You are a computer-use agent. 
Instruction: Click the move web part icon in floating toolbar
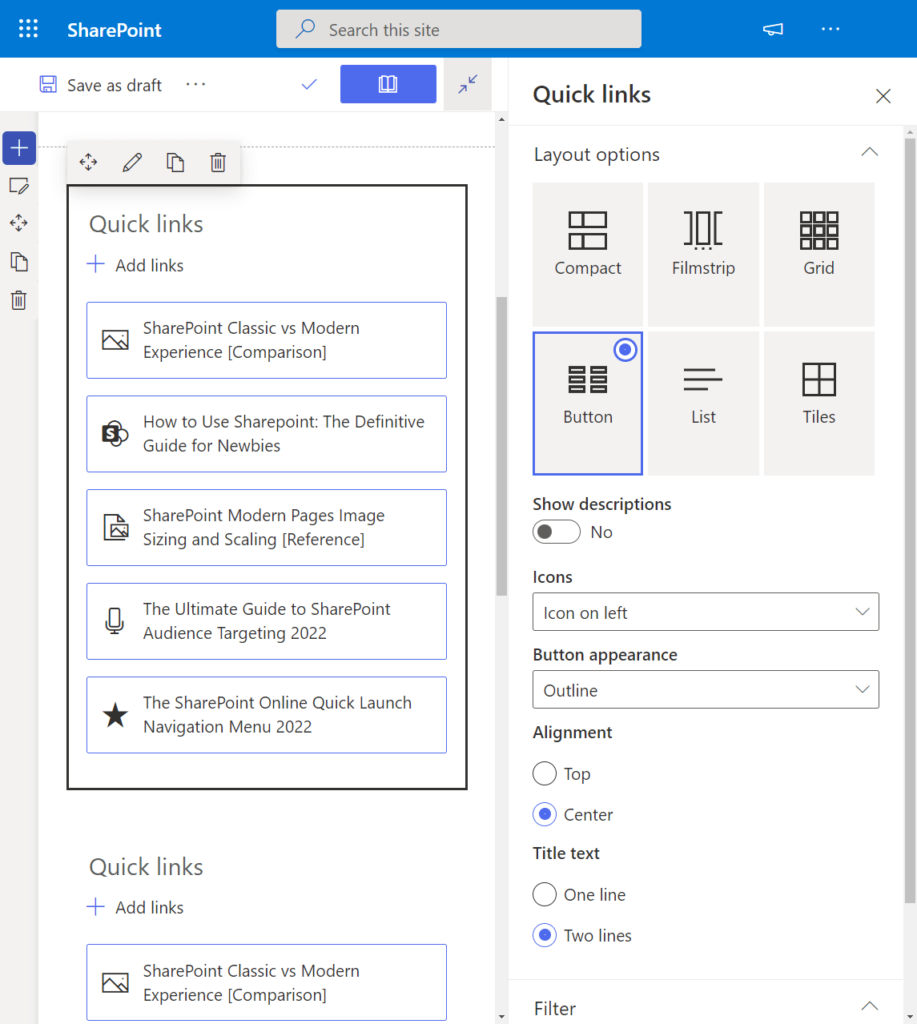point(88,162)
